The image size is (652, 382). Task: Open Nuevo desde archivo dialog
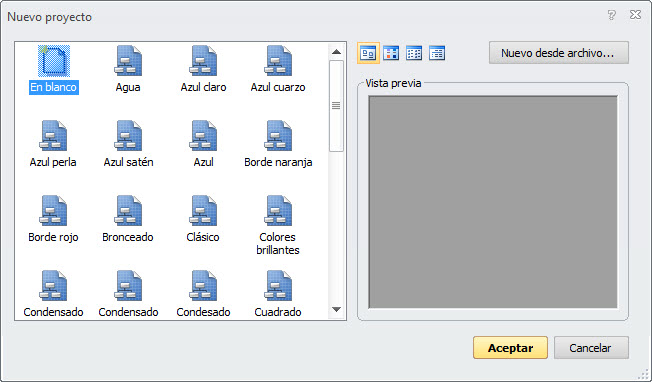558,53
